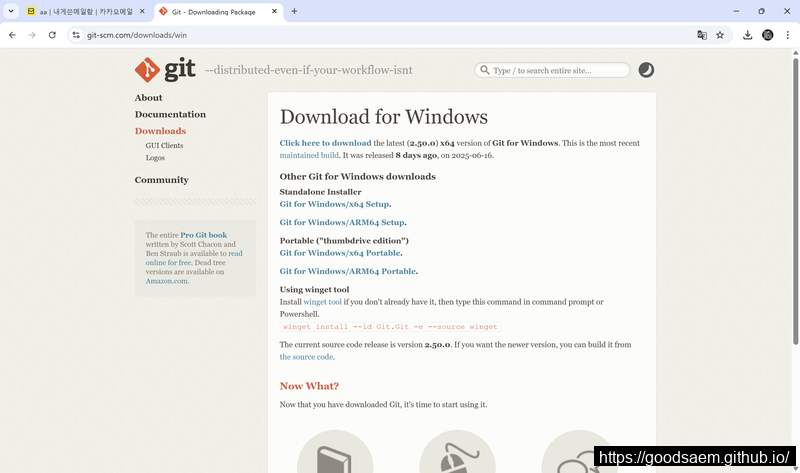The height and width of the screenshot is (473, 800).
Task: Click the 'Now What?' heading
Action: (x=309, y=386)
